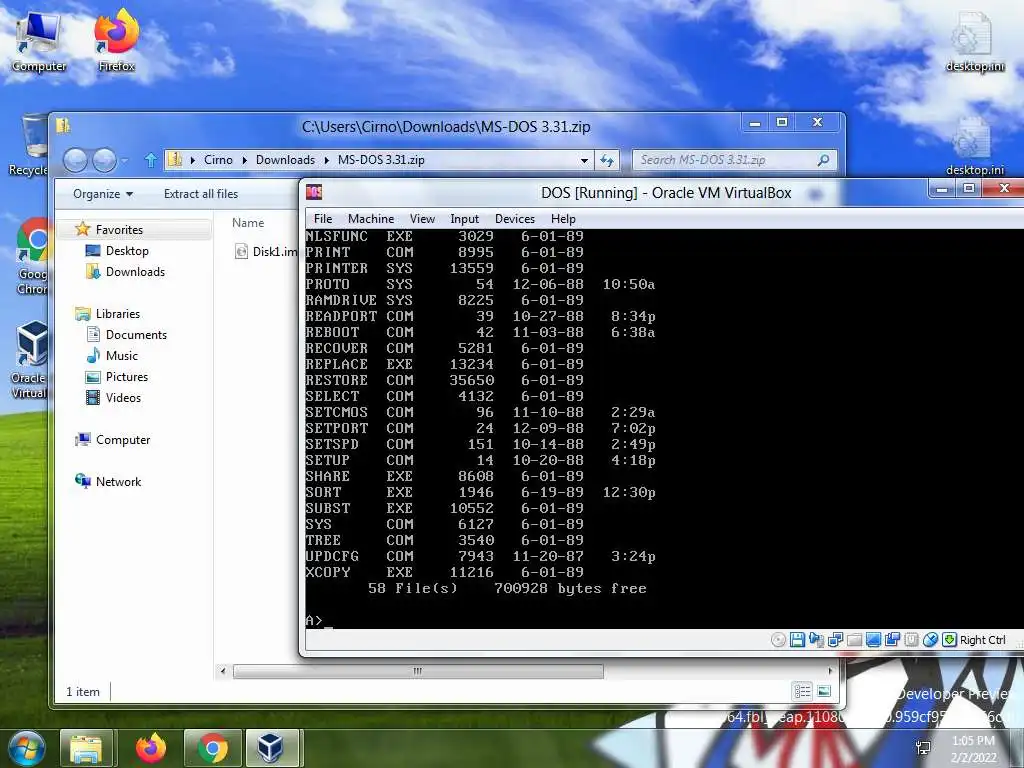Click the DOS icon in VirtualBox title bar

314,192
